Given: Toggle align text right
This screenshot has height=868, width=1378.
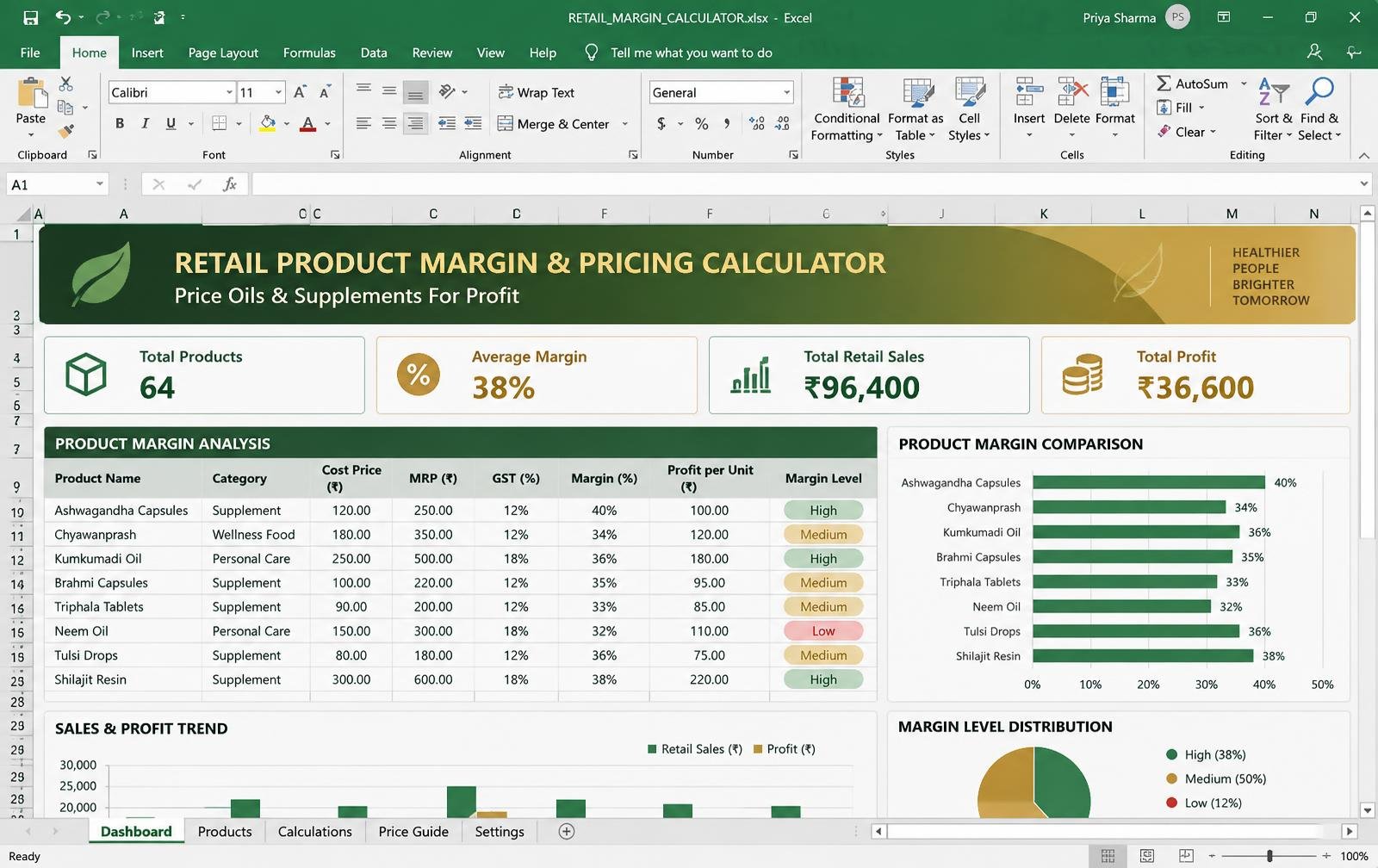Looking at the screenshot, I should point(415,123).
